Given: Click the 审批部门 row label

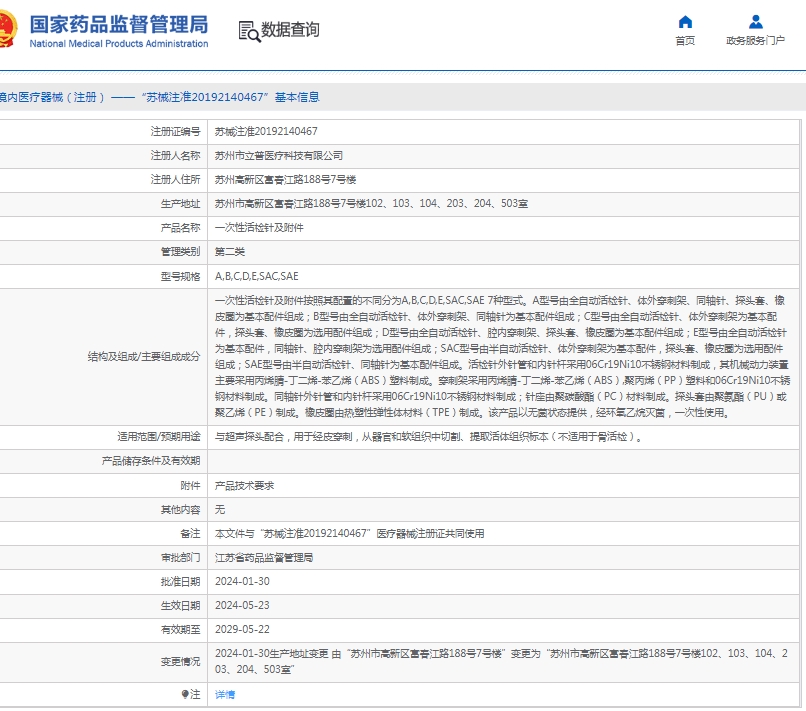Looking at the screenshot, I should point(180,558).
